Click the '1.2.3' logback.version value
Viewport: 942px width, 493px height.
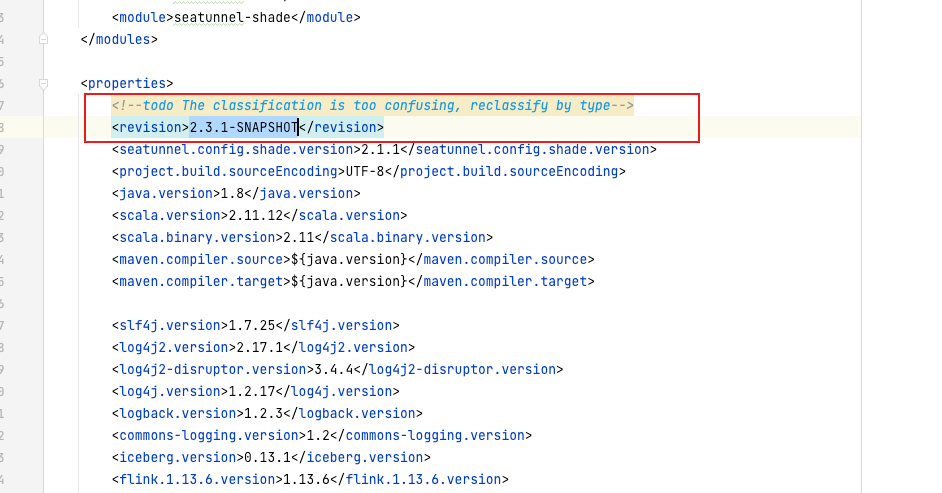tap(263, 414)
